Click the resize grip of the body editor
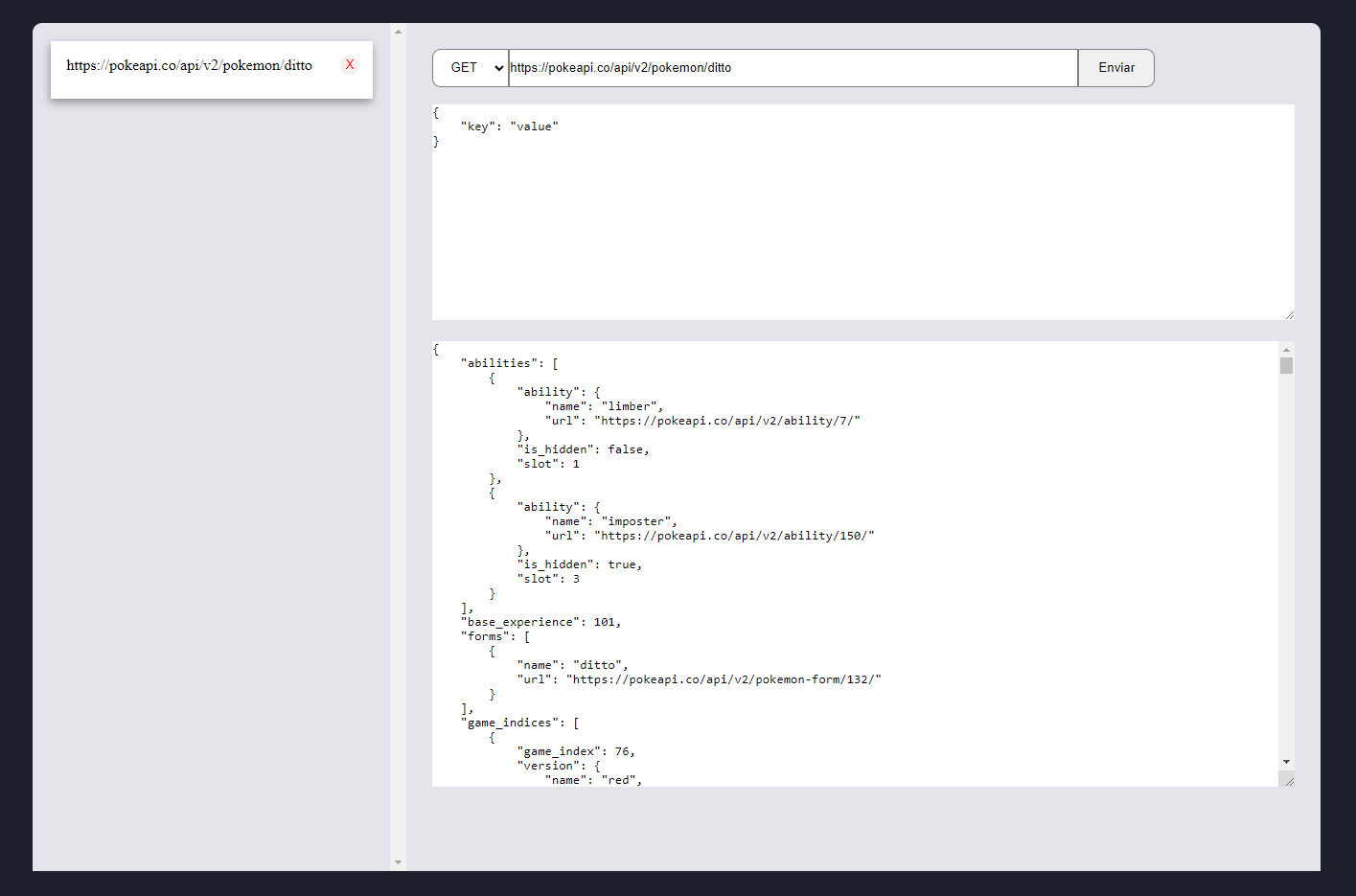Image resolution: width=1356 pixels, height=896 pixels. tap(1288, 312)
